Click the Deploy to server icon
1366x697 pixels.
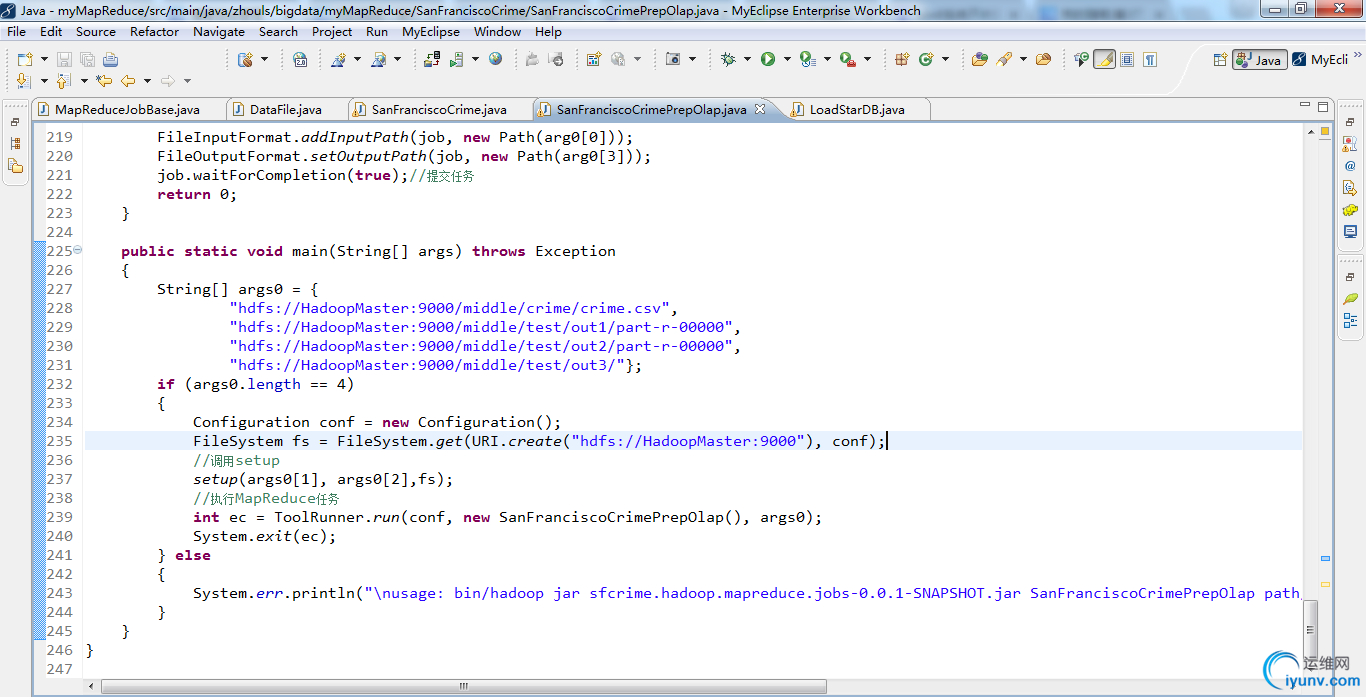coord(432,59)
